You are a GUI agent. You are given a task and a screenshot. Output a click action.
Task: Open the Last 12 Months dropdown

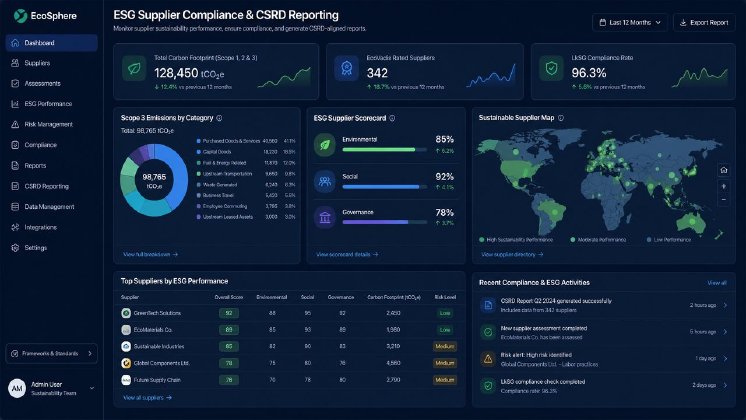coord(629,22)
